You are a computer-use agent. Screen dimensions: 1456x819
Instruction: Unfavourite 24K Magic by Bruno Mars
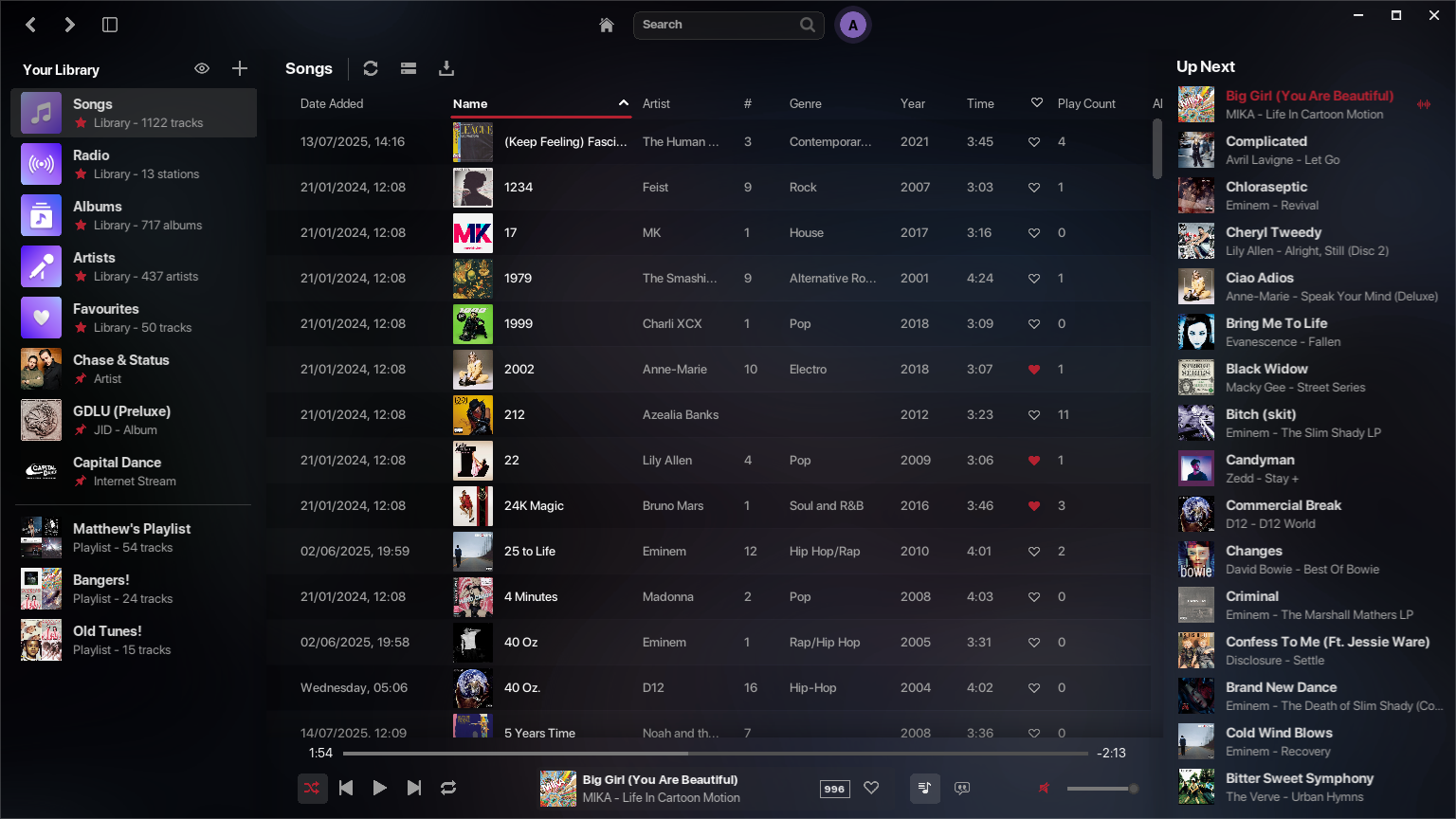coord(1034,506)
